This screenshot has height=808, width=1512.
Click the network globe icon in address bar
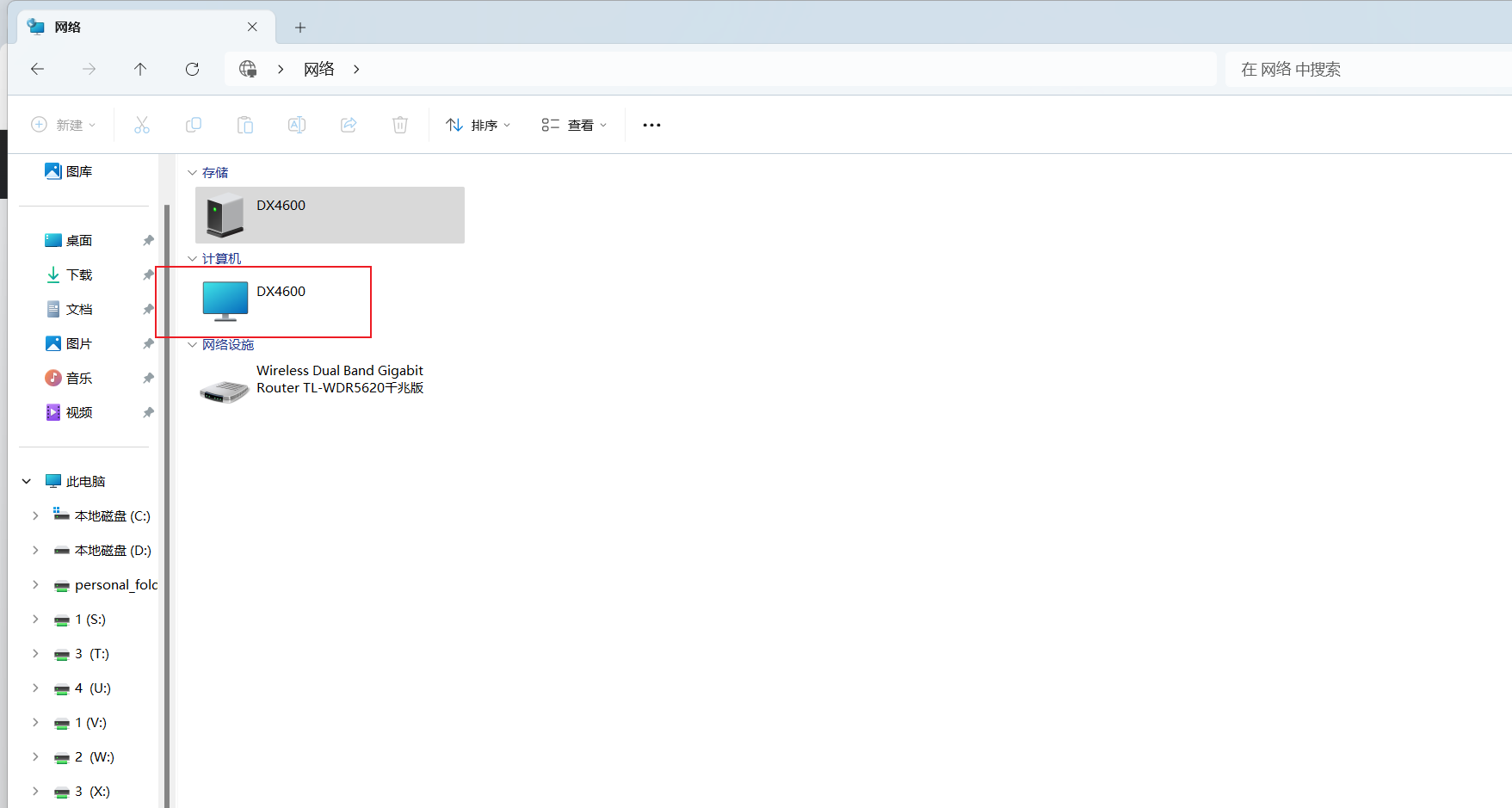coord(248,69)
